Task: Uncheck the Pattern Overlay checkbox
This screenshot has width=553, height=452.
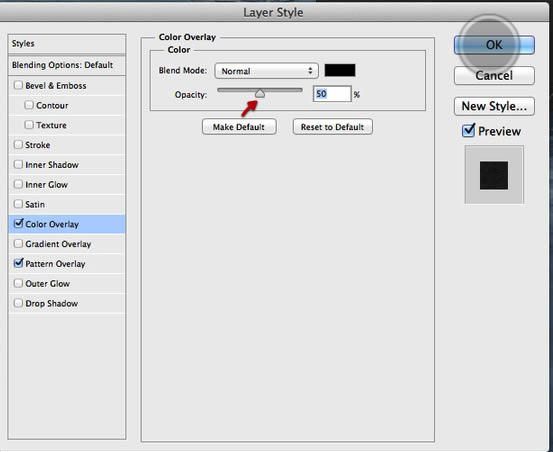Action: pos(18,263)
